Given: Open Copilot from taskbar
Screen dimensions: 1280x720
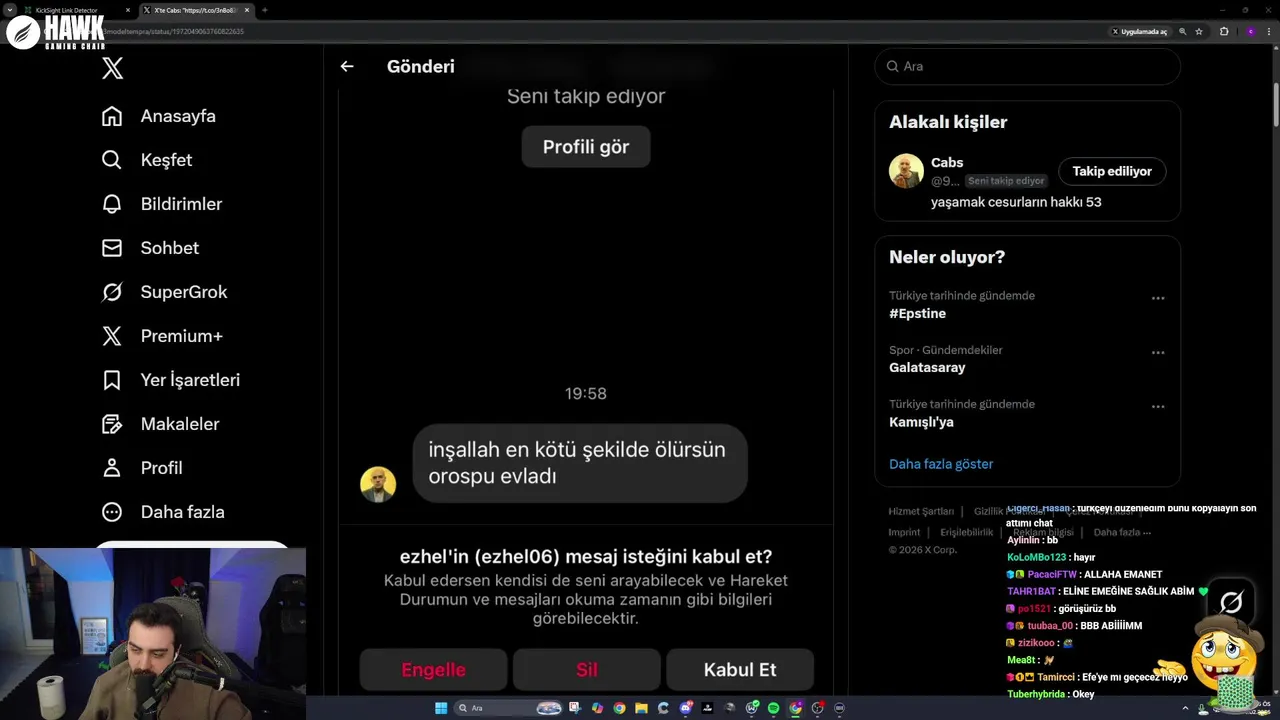Looking at the screenshot, I should coord(597,708).
